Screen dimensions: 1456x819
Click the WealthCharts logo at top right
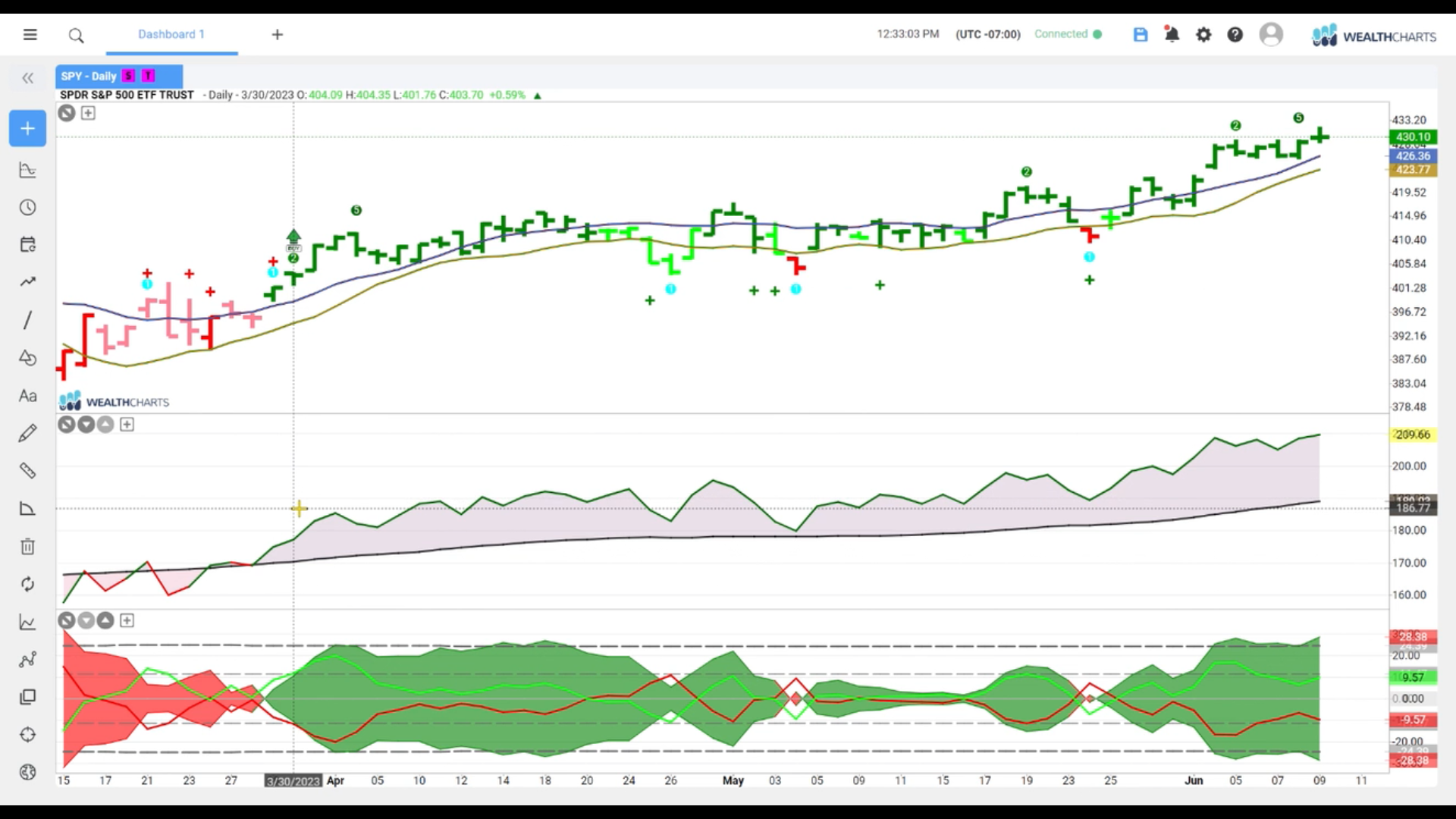pos(1374,36)
